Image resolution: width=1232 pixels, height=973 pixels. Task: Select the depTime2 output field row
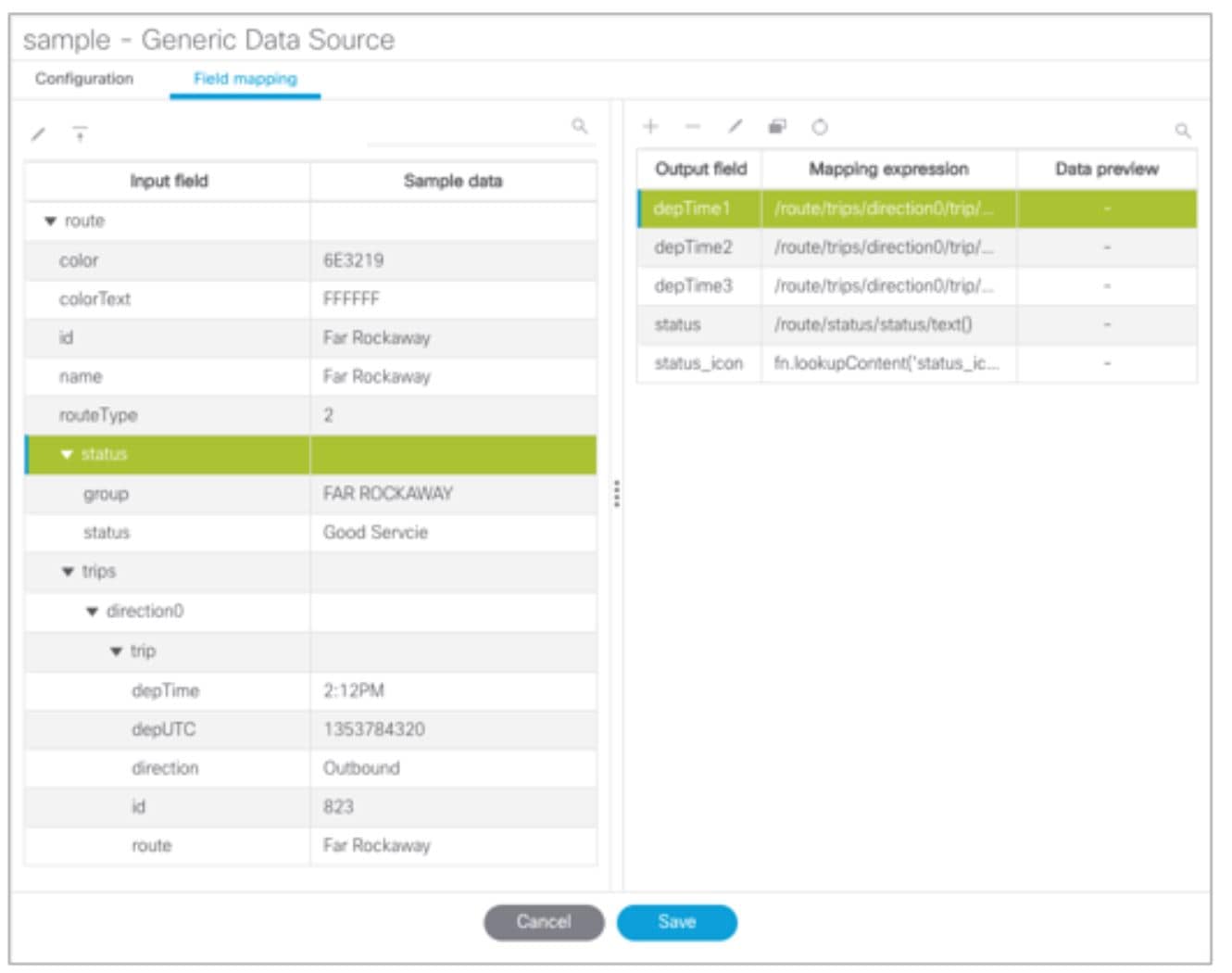[699, 246]
